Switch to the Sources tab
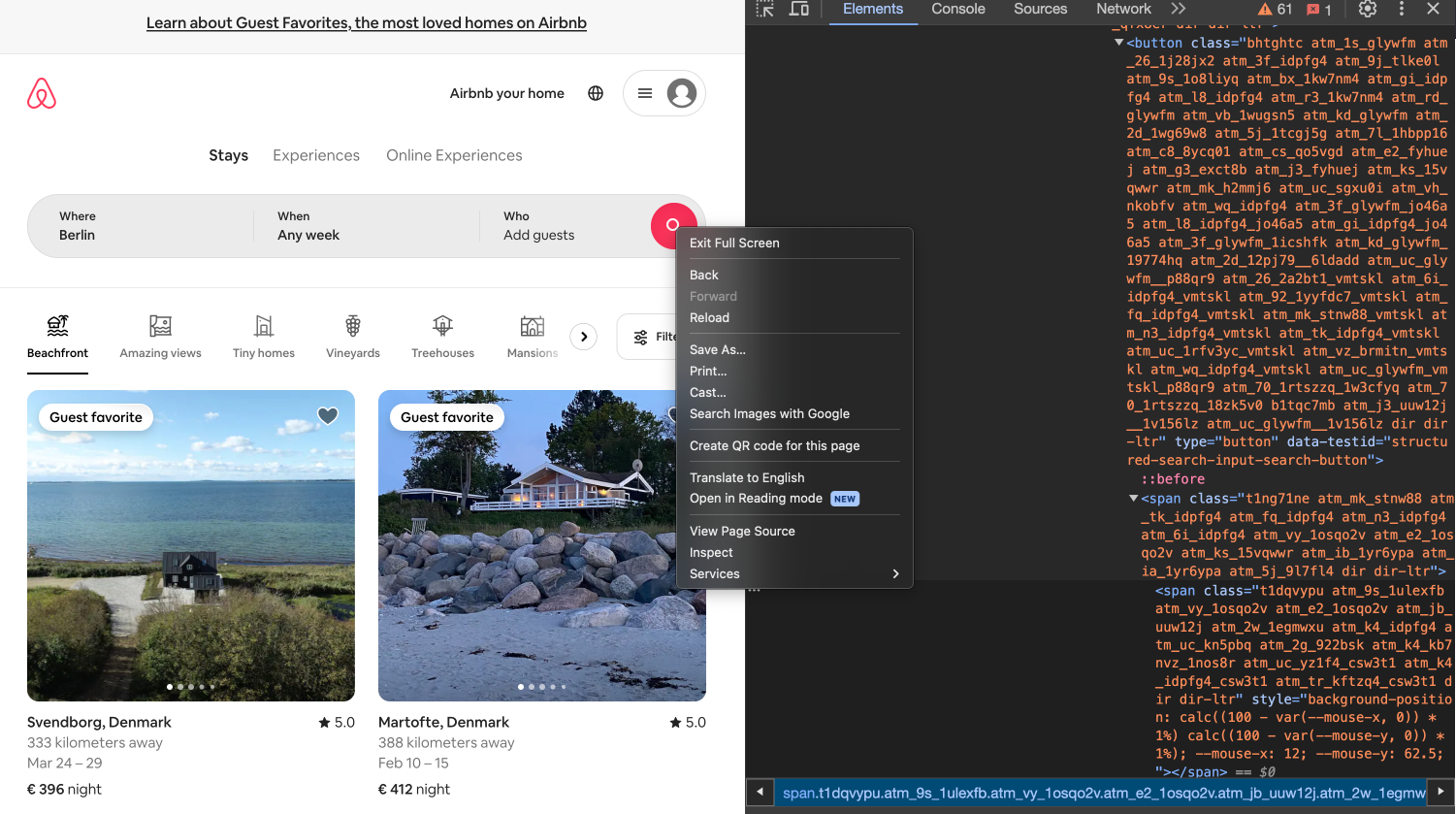This screenshot has width=1456, height=814. (x=1041, y=9)
